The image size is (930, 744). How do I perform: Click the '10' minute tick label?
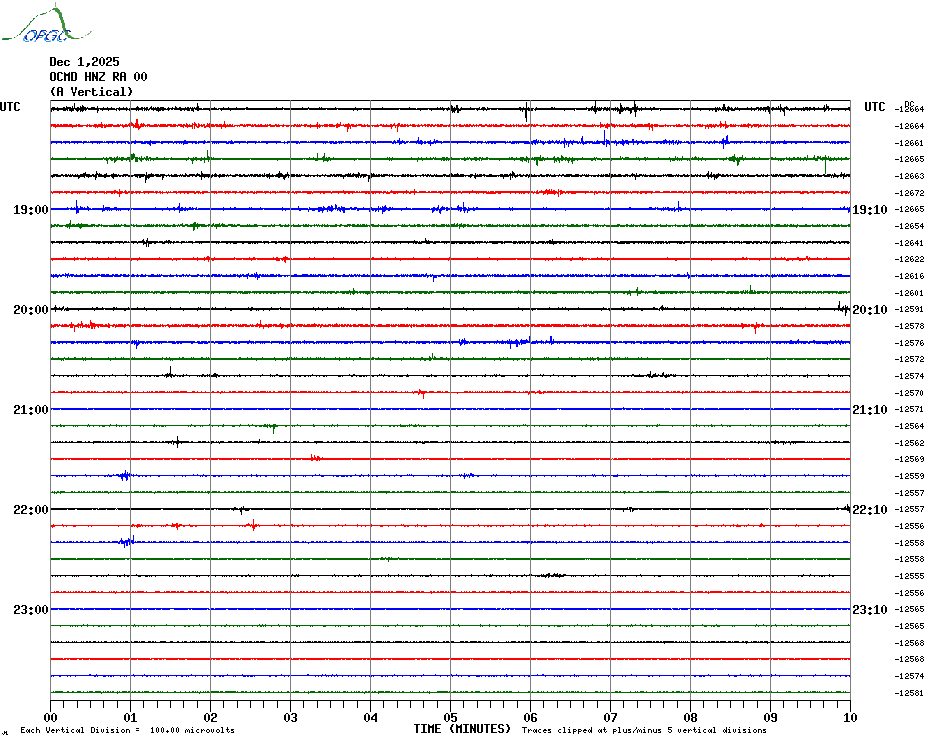tap(851, 717)
